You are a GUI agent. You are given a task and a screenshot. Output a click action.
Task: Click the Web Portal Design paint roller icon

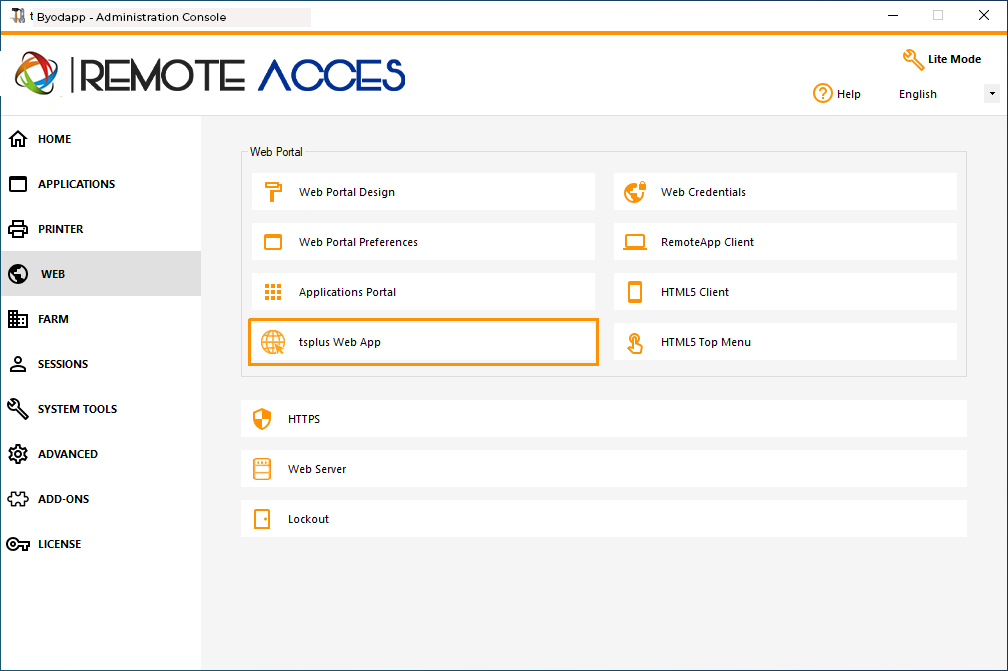(273, 192)
